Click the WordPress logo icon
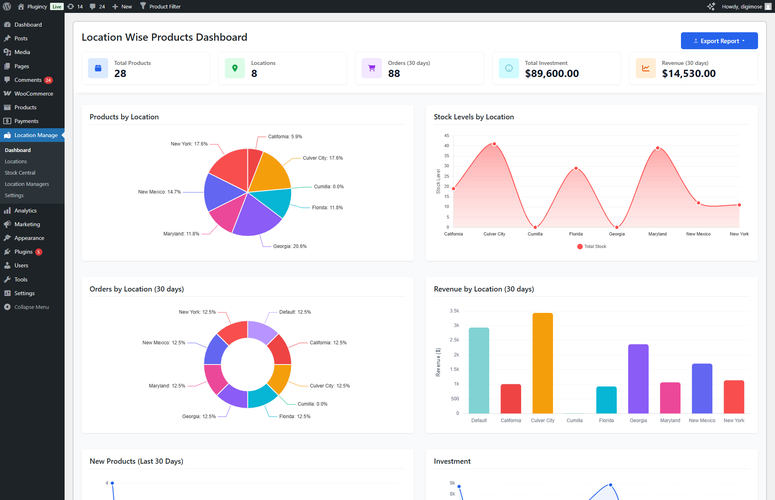775x500 pixels. tap(7, 6)
